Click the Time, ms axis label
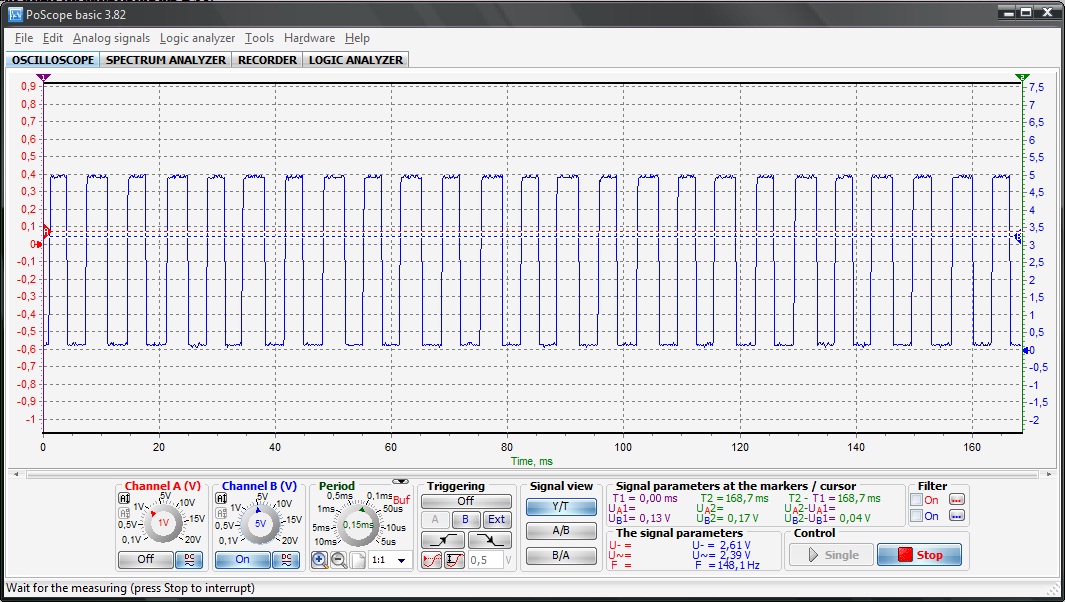 click(532, 461)
